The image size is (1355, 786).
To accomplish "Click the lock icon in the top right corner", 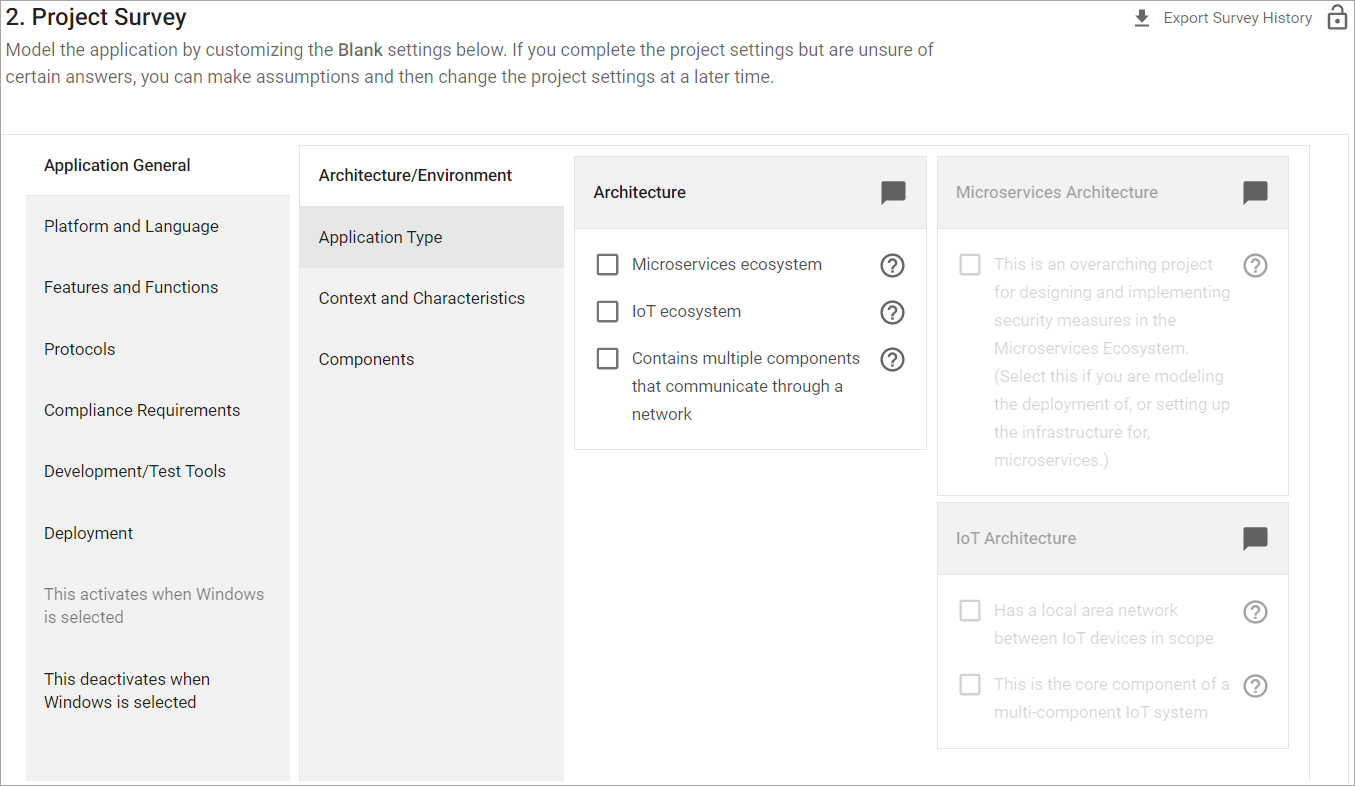I will pyautogui.click(x=1337, y=18).
